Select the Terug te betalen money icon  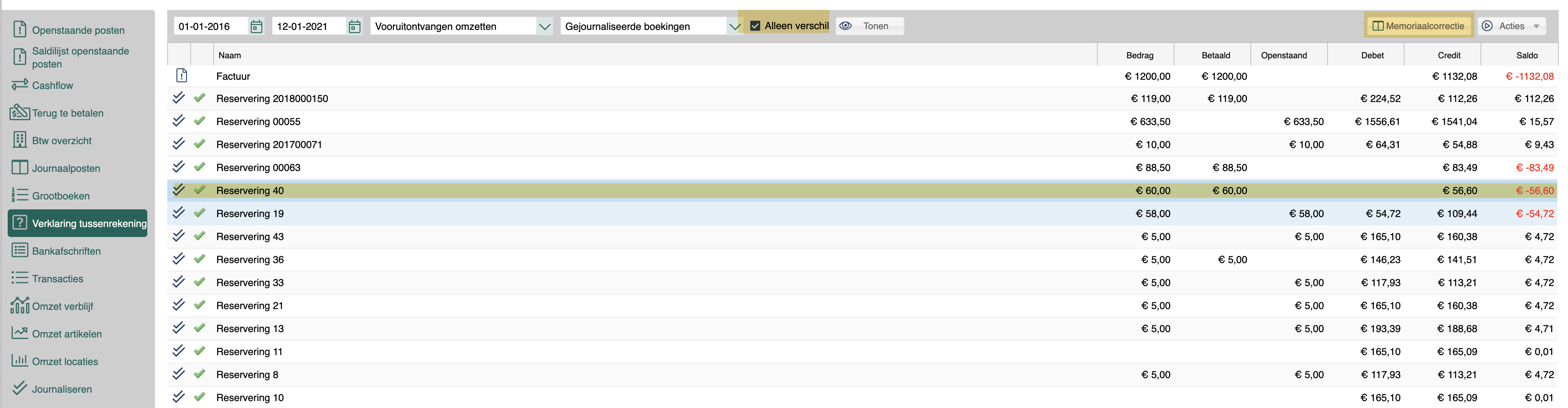pos(20,112)
